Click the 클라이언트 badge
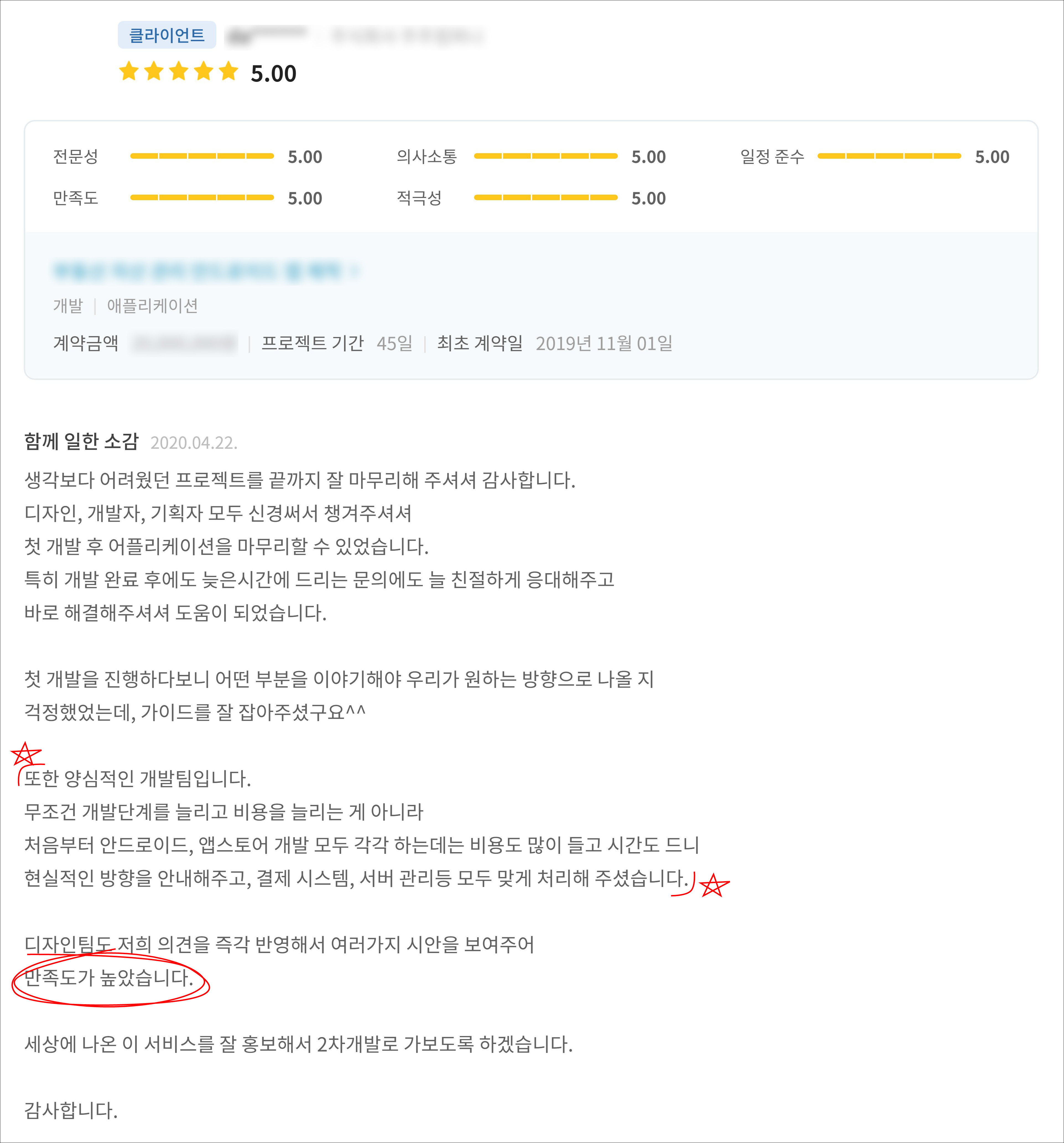 point(167,35)
